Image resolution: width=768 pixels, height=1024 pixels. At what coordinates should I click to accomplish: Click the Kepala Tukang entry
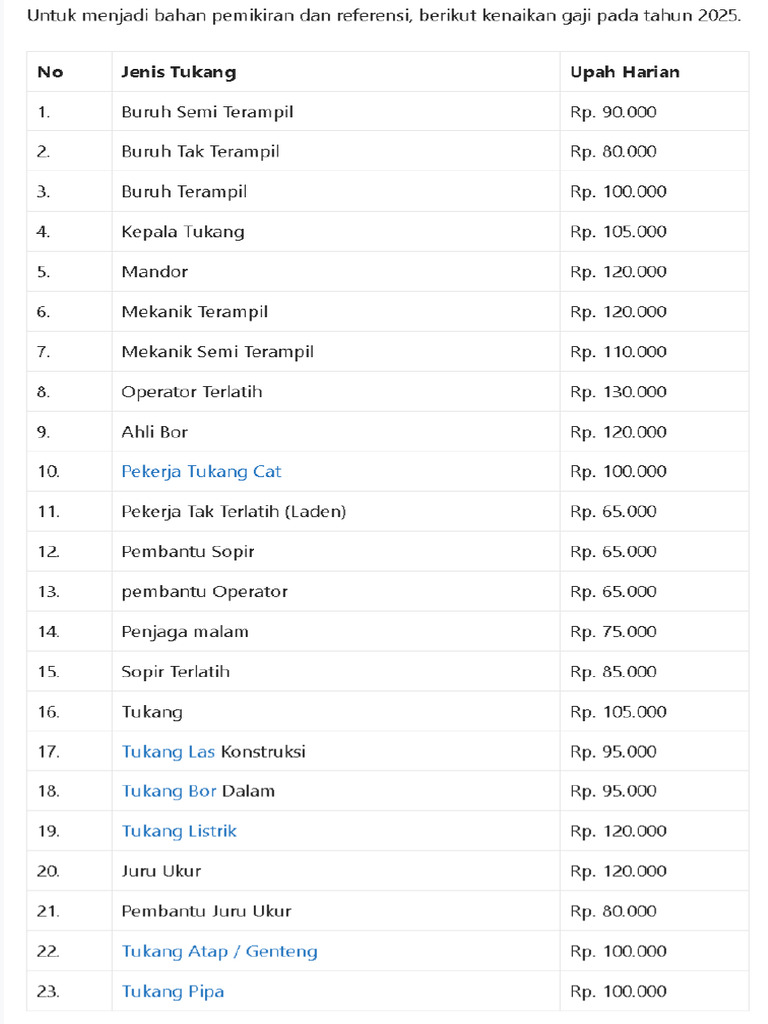[x=183, y=232]
